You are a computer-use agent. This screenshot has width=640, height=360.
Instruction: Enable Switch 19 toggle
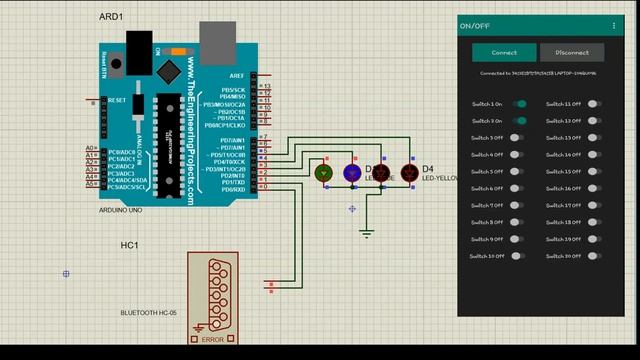594,239
